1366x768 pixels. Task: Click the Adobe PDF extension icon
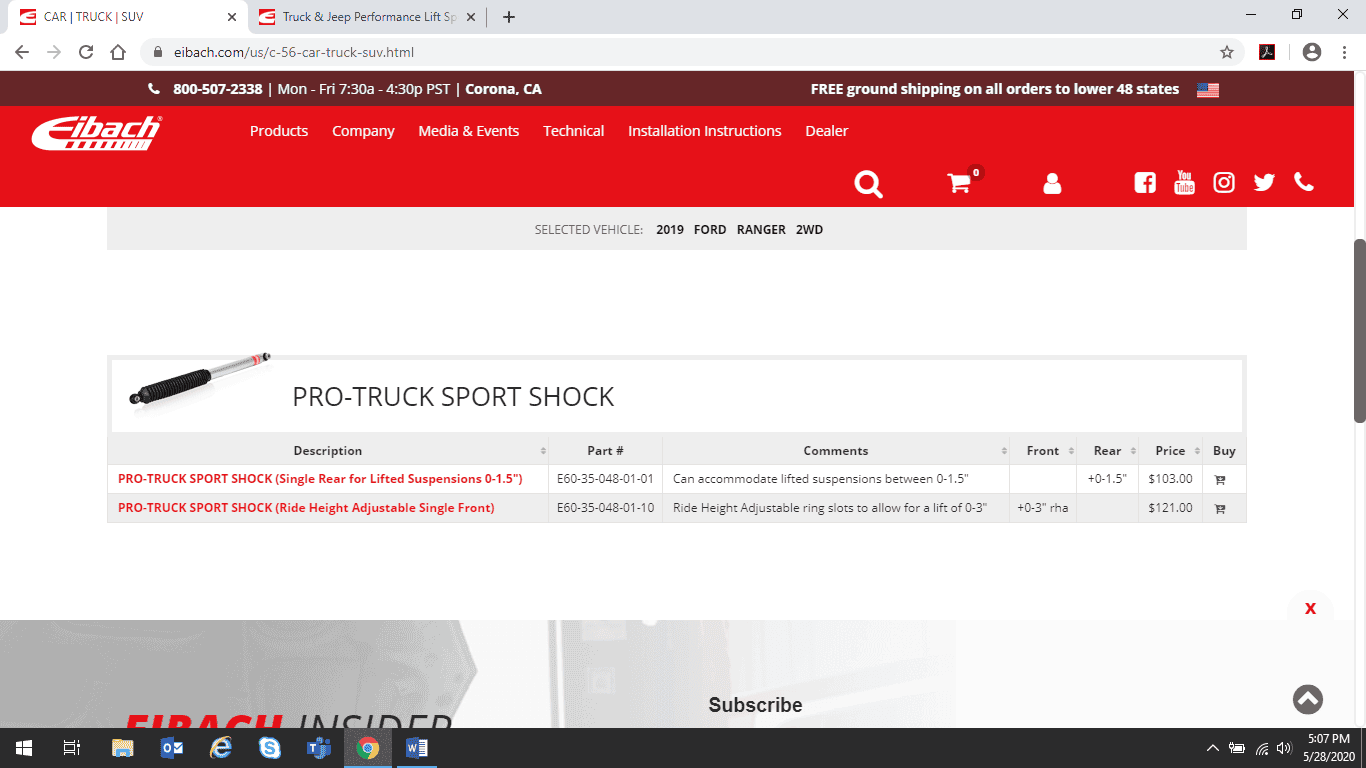(x=1267, y=52)
